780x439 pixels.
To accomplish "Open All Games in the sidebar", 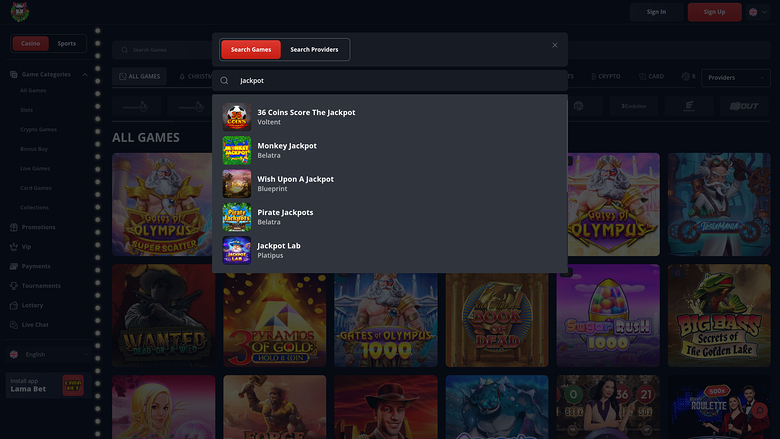I will 33,90.
